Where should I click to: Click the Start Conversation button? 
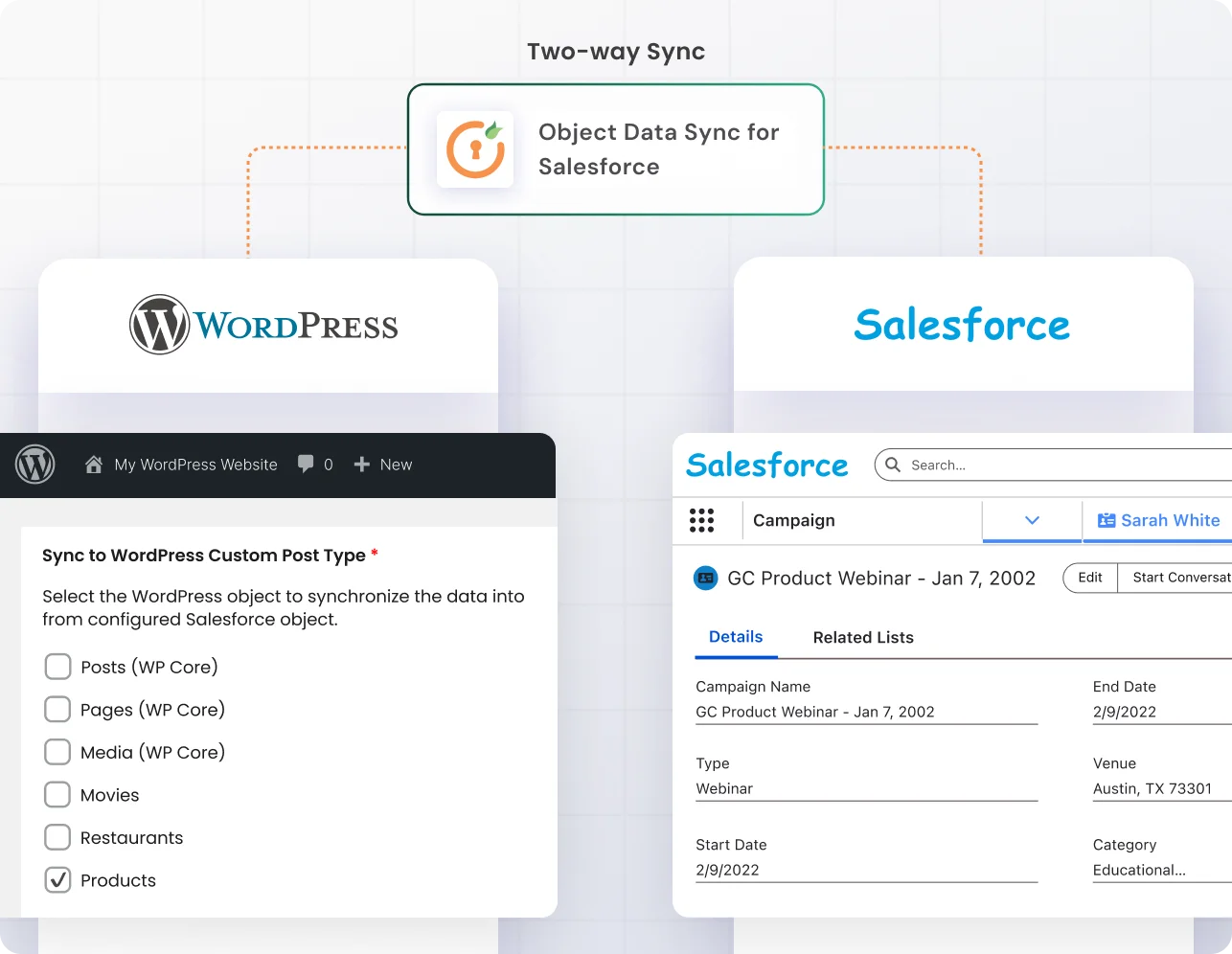coord(1175,578)
